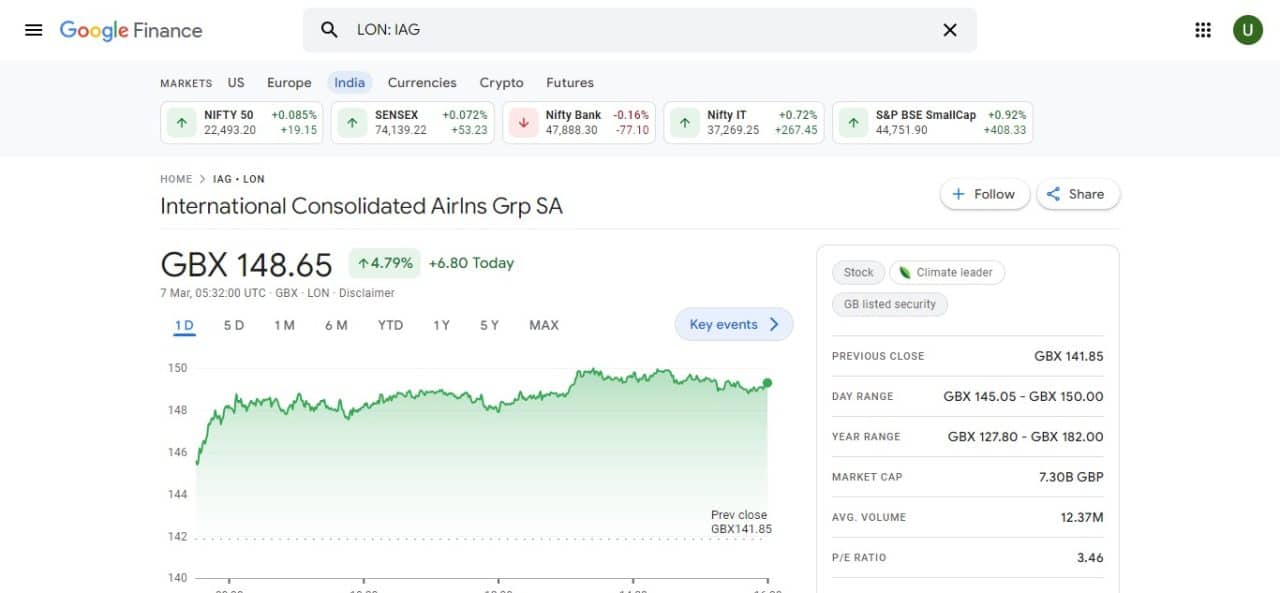Focus the LON: IAG search field

tap(640, 30)
